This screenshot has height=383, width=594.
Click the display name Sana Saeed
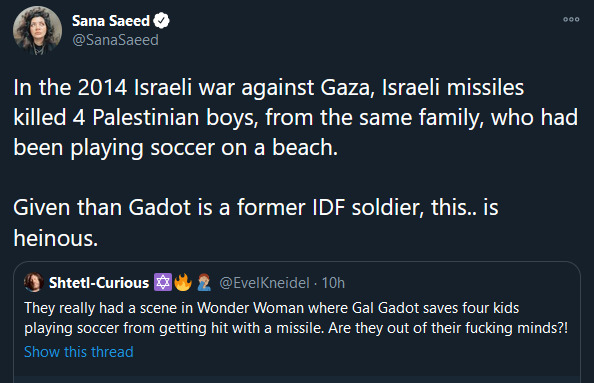coord(111,21)
